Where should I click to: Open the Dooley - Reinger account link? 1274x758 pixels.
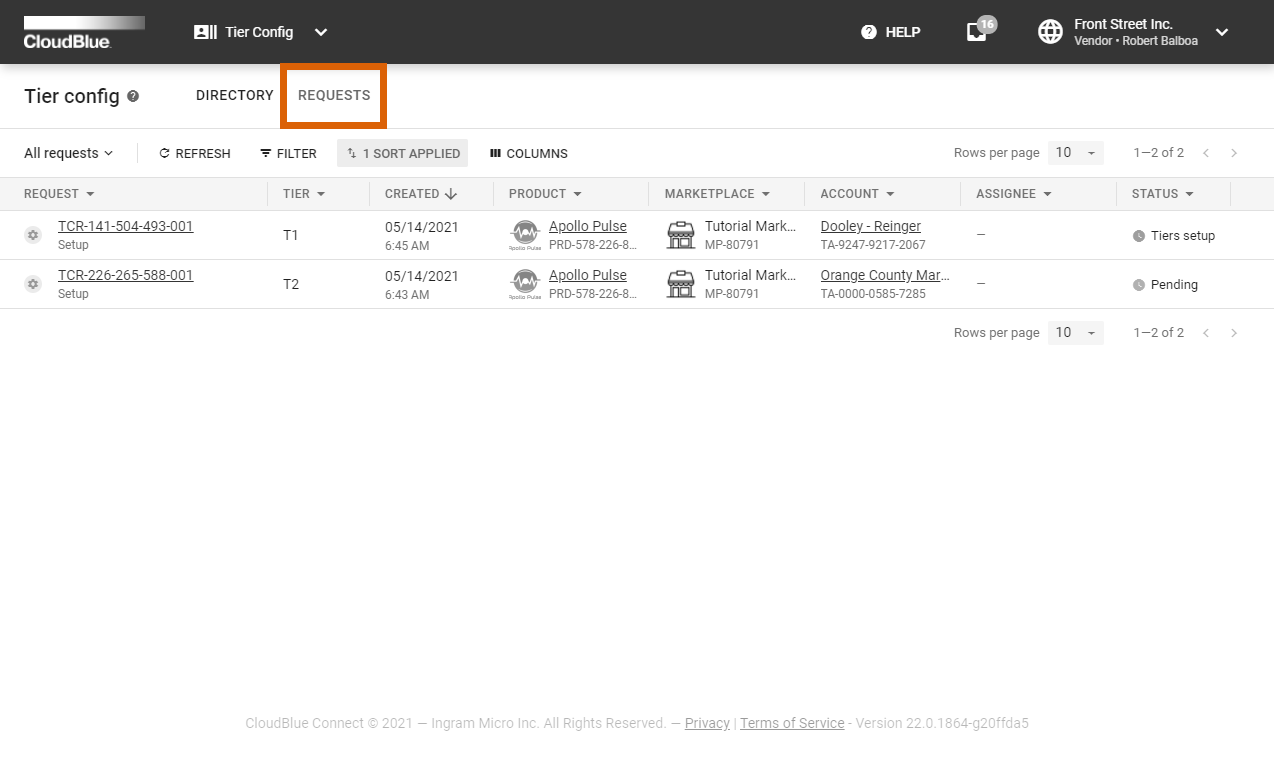(x=871, y=226)
